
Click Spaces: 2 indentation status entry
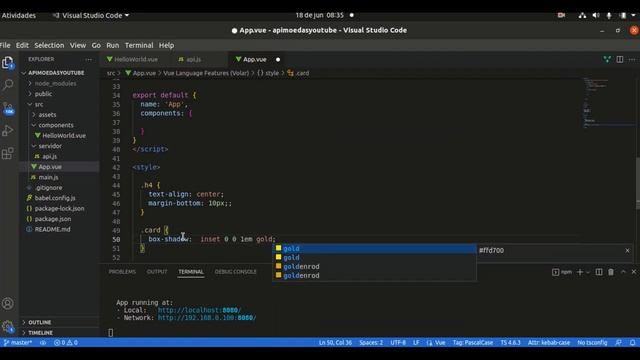[x=371, y=342]
